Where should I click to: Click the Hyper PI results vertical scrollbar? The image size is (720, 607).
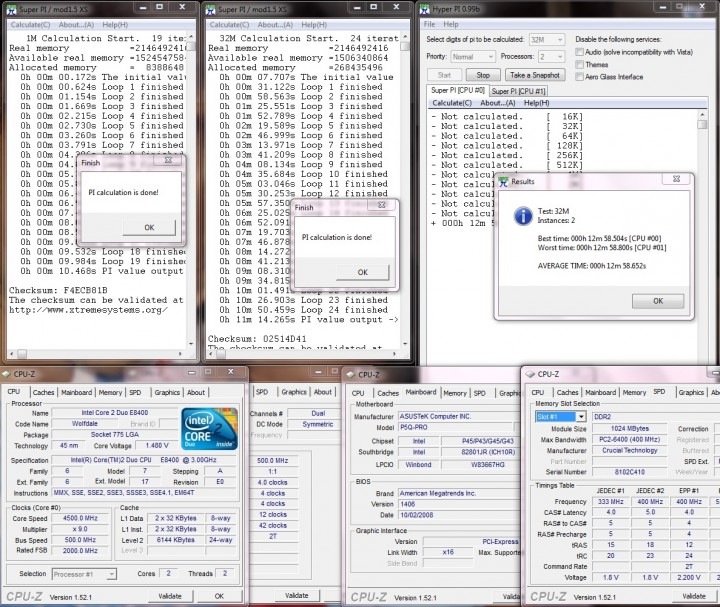click(701, 236)
